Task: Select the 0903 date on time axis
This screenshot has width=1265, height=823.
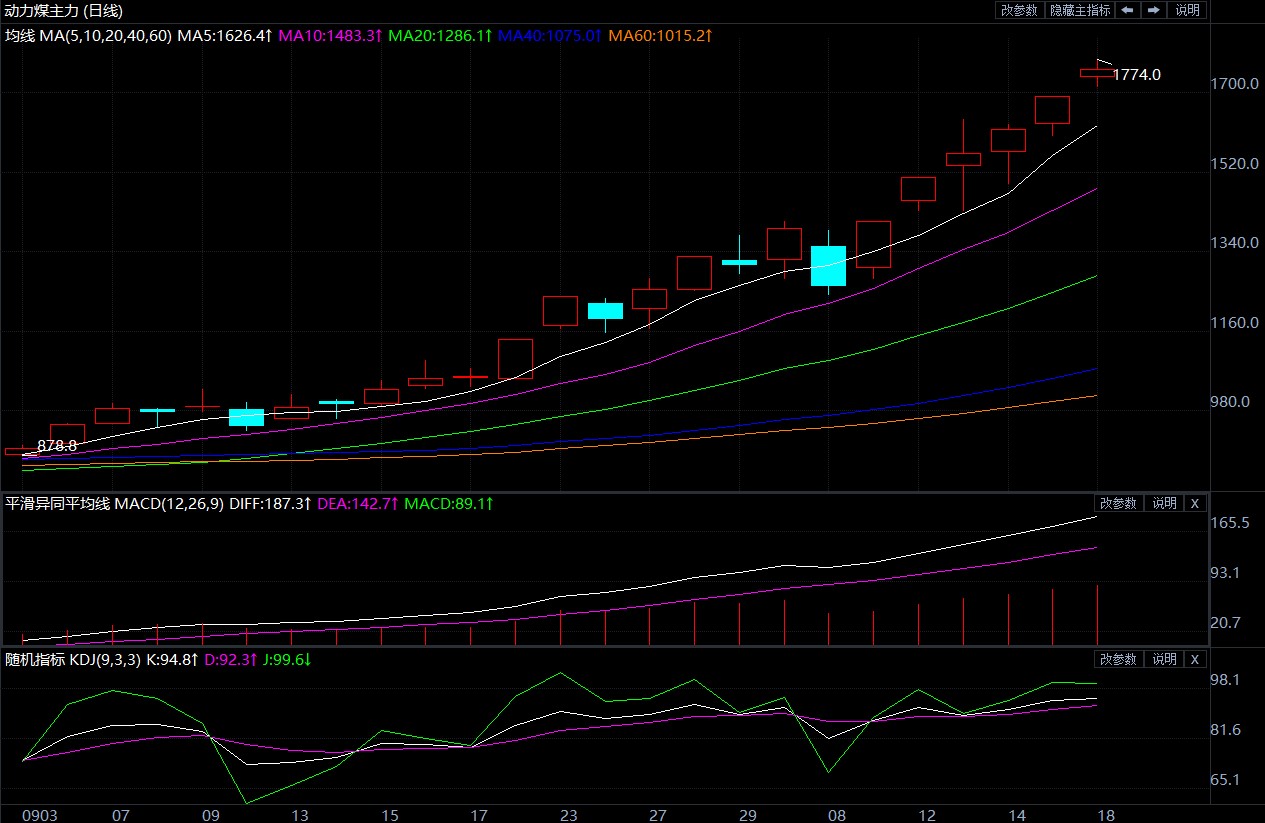Action: [40, 815]
